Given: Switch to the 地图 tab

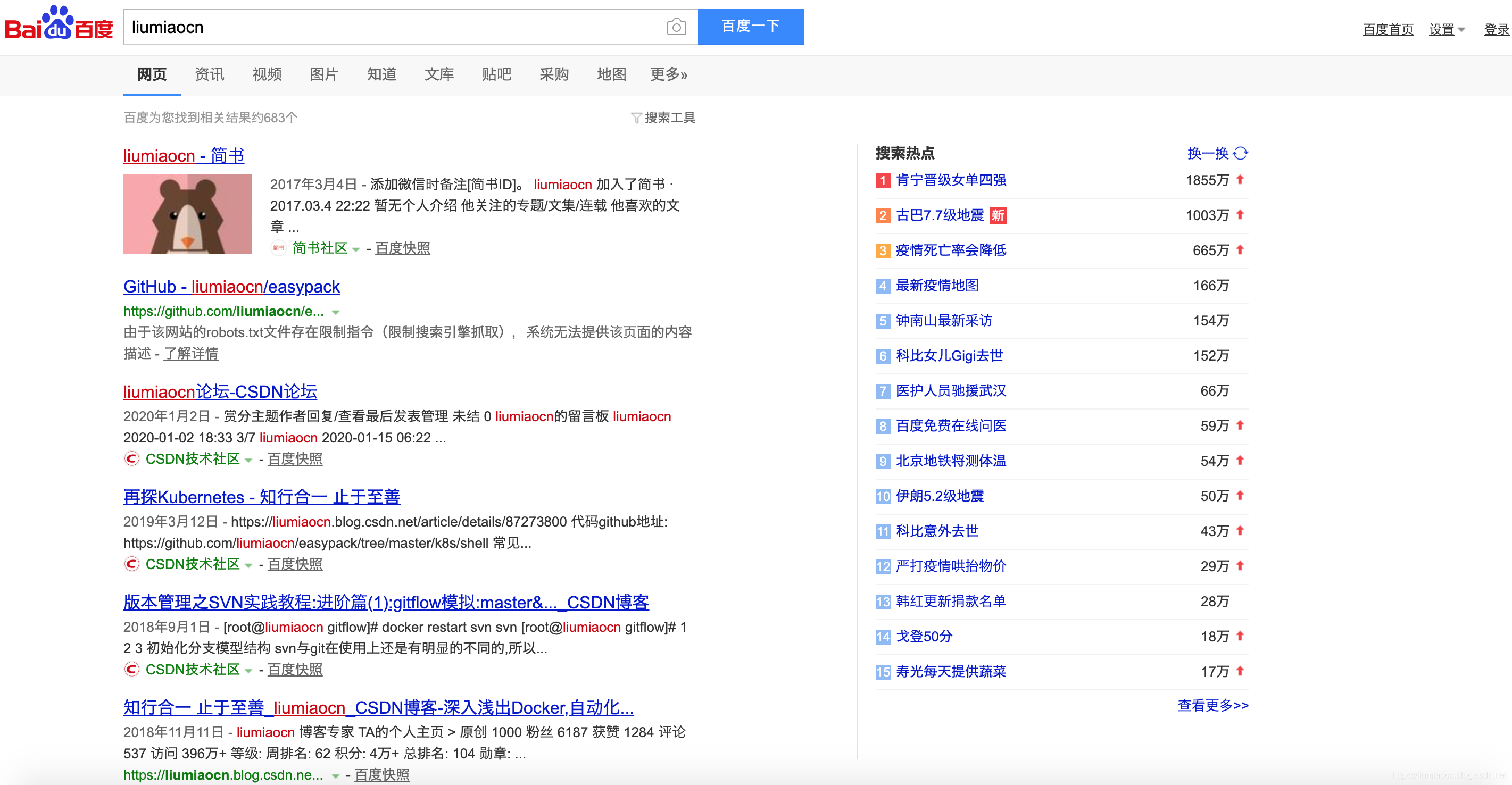Looking at the screenshot, I should 612,74.
